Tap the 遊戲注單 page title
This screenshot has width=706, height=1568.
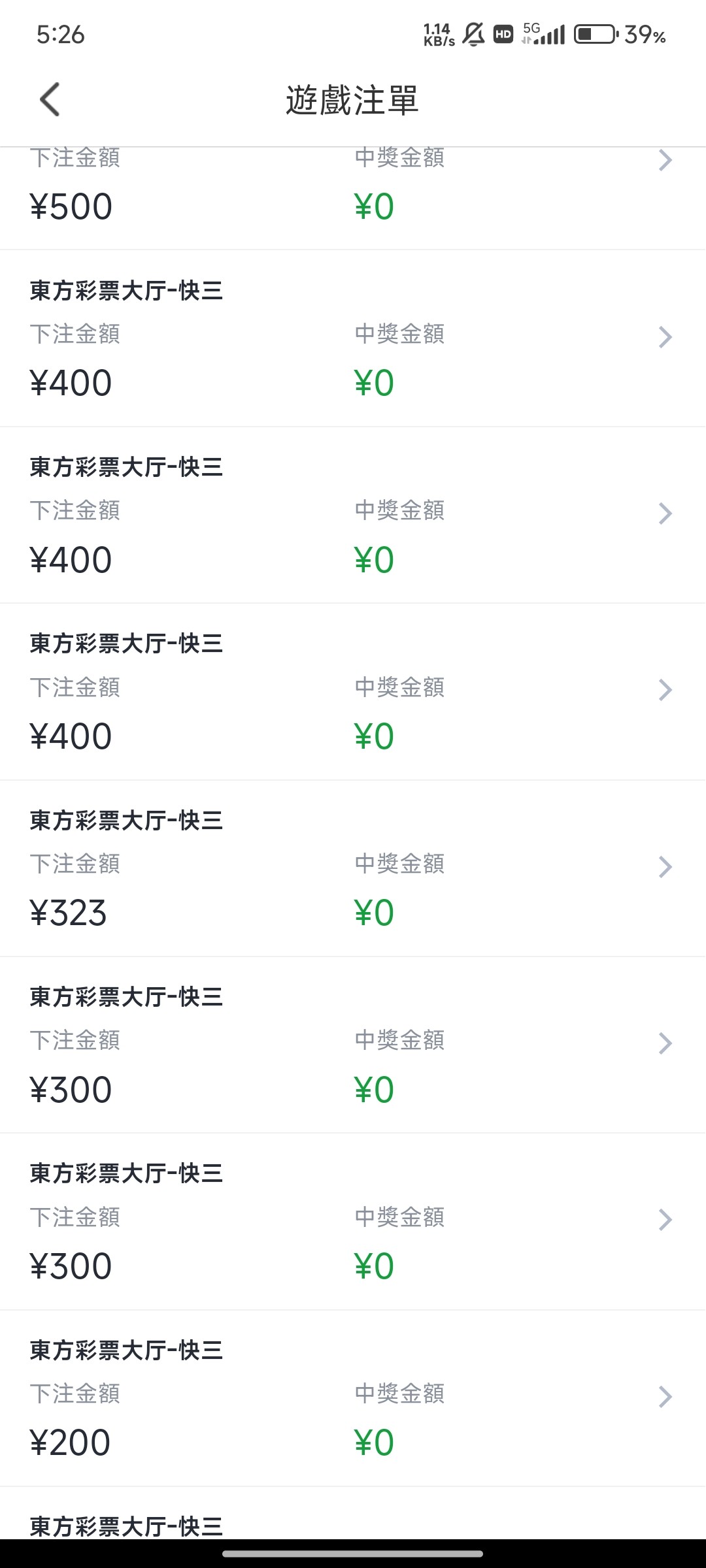tap(352, 101)
